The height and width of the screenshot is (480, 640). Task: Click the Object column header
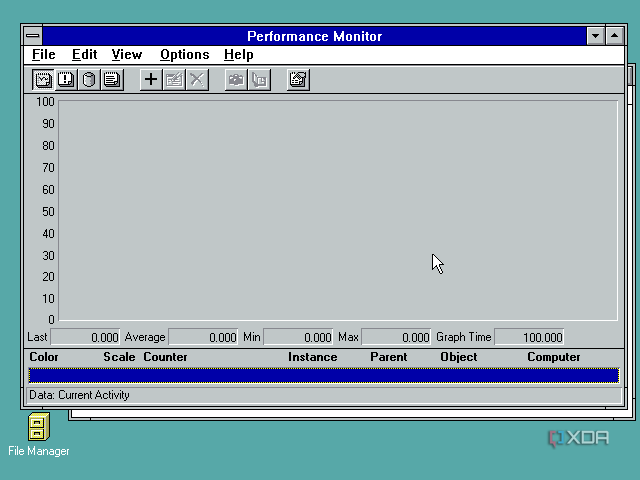pos(459,357)
